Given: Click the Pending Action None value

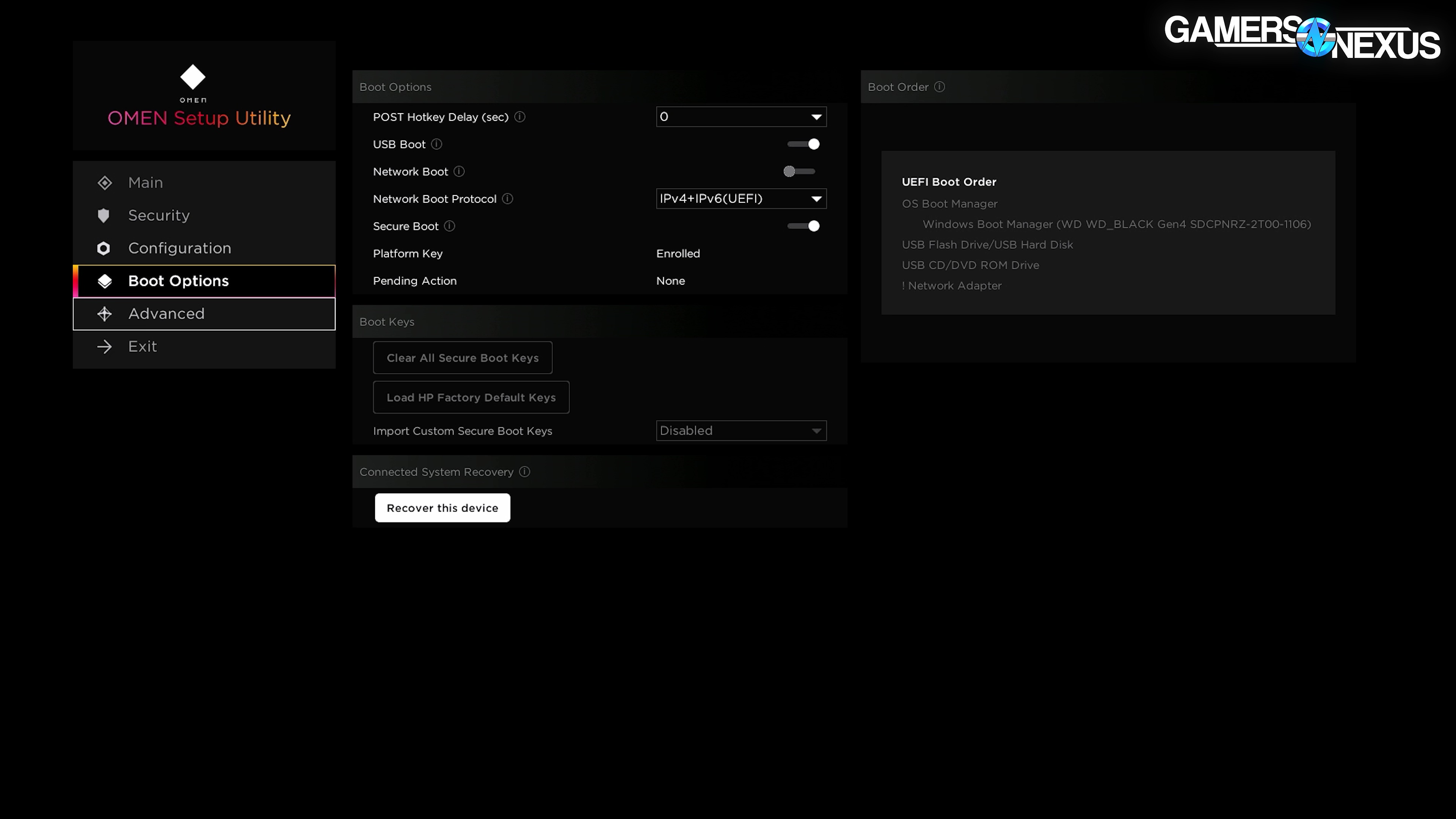Looking at the screenshot, I should tap(670, 281).
